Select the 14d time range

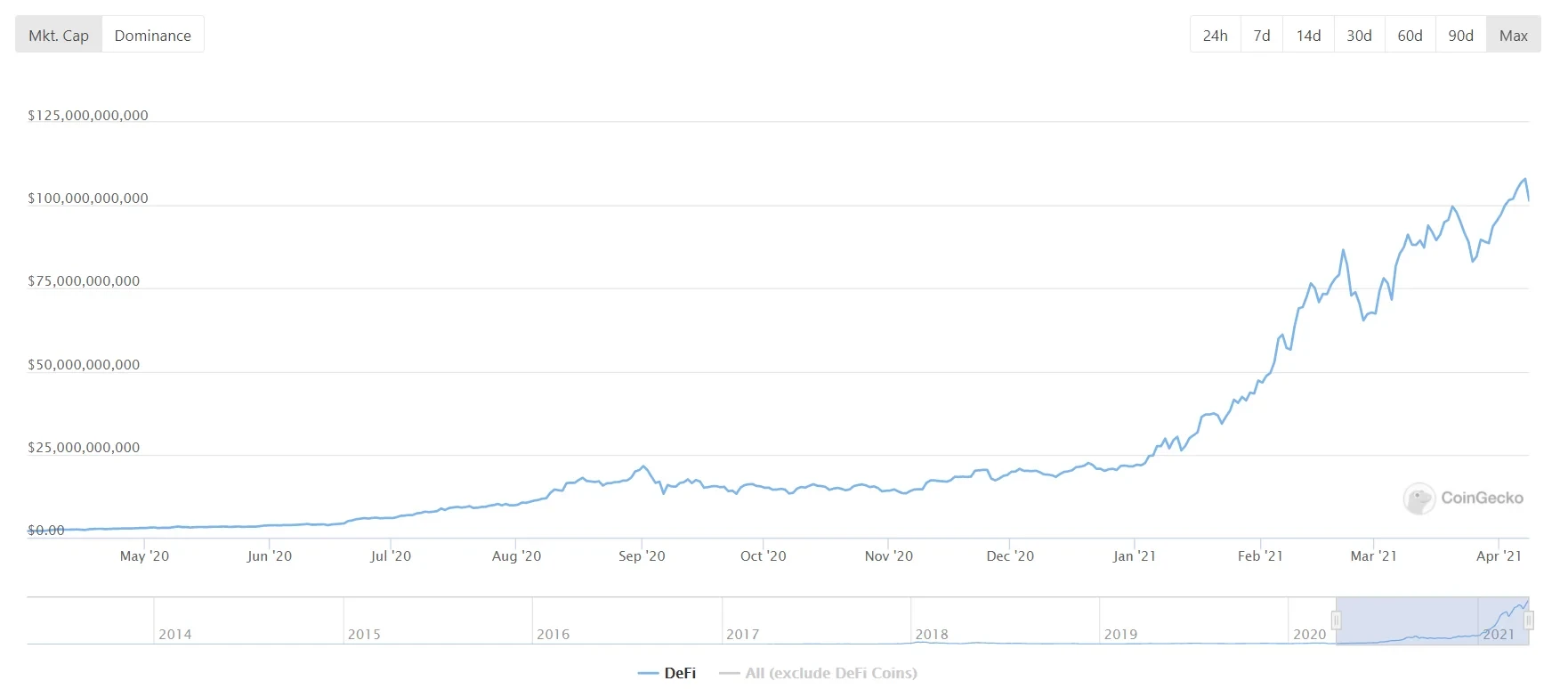[1308, 36]
